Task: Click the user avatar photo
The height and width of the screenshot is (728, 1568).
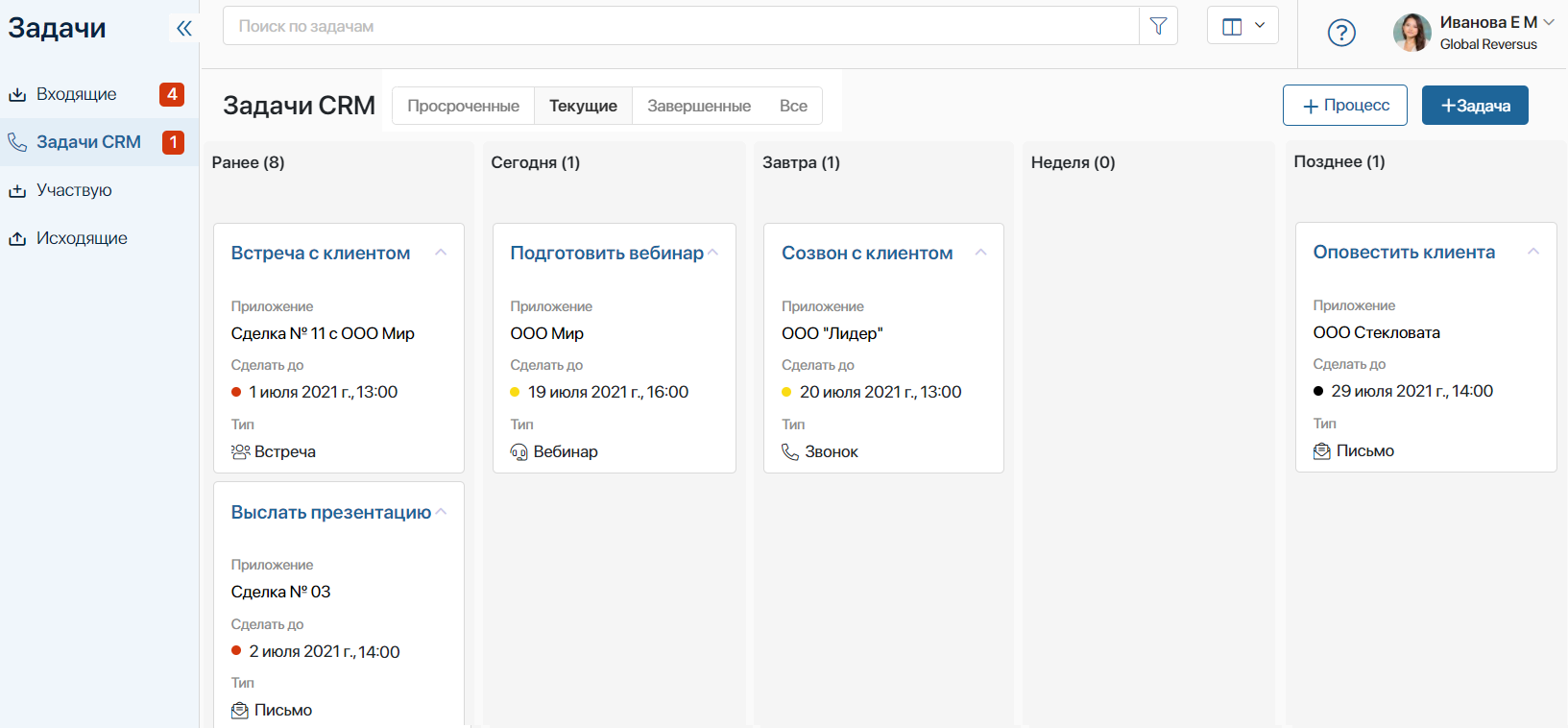Action: 1411,33
